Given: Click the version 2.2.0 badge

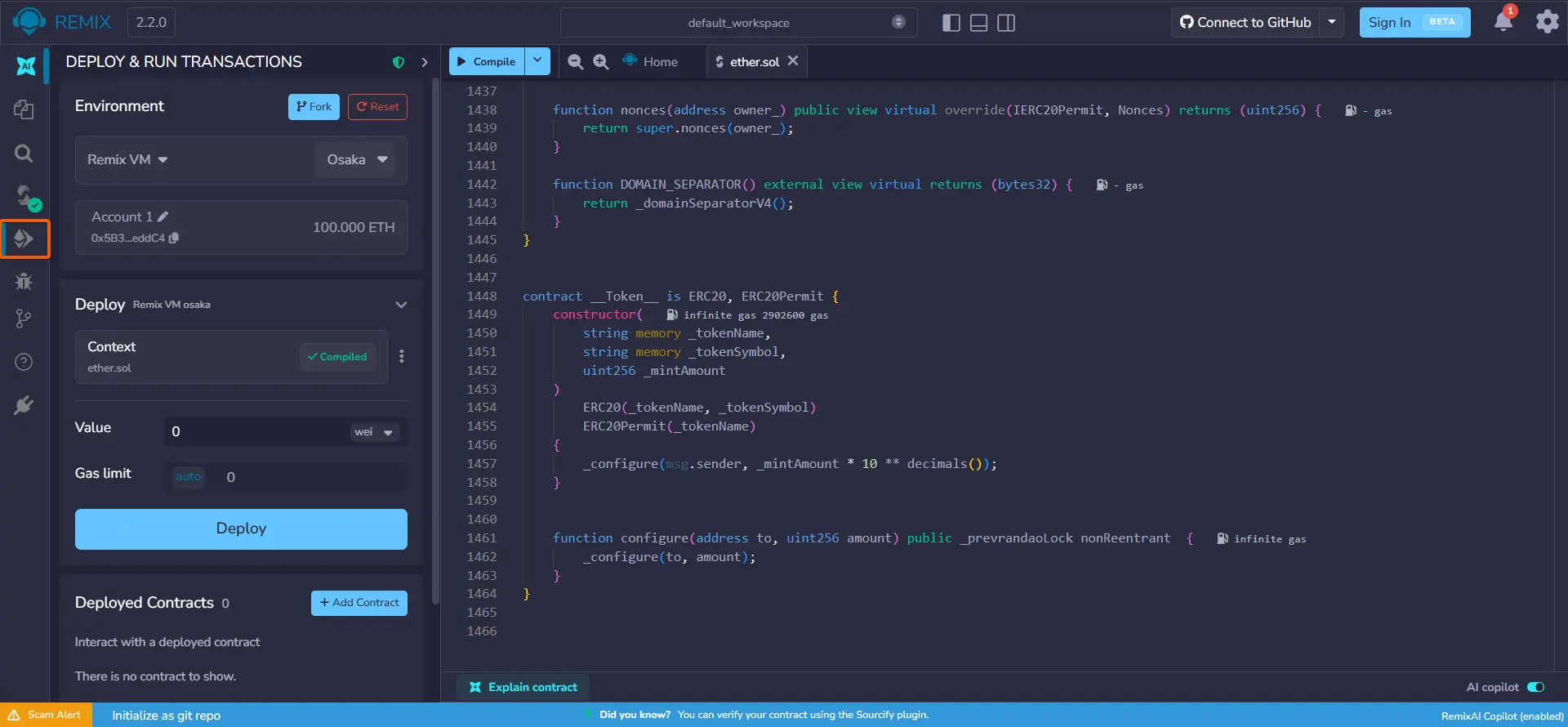Looking at the screenshot, I should (x=151, y=22).
